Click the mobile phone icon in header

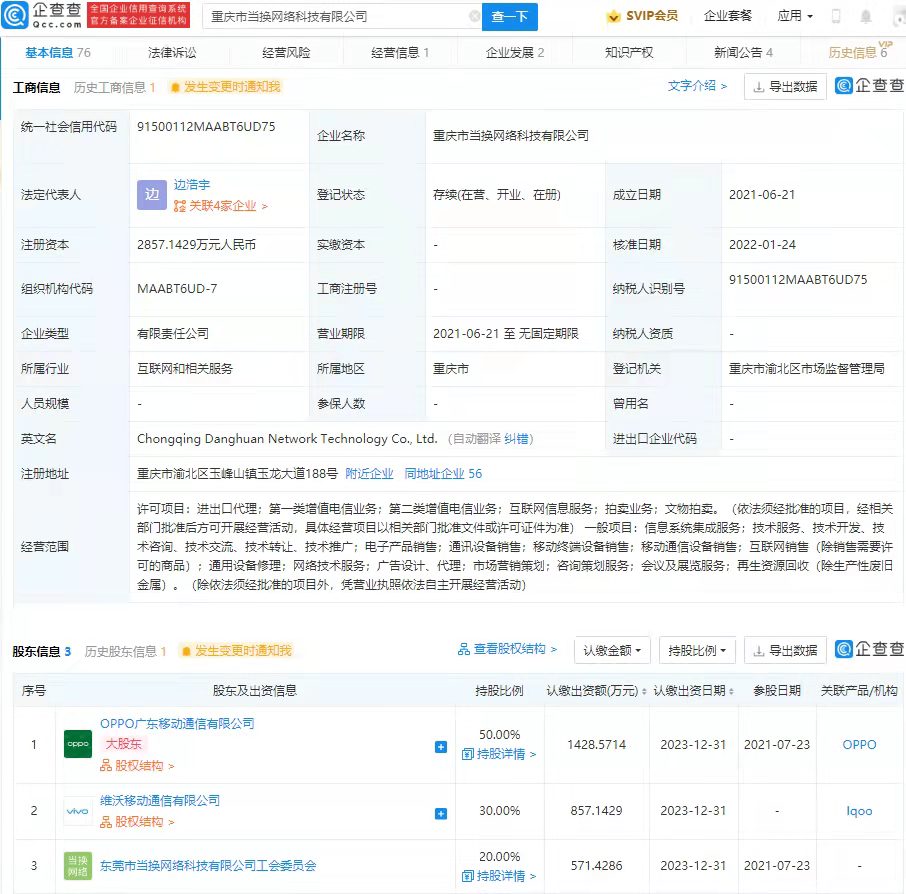tap(836, 17)
